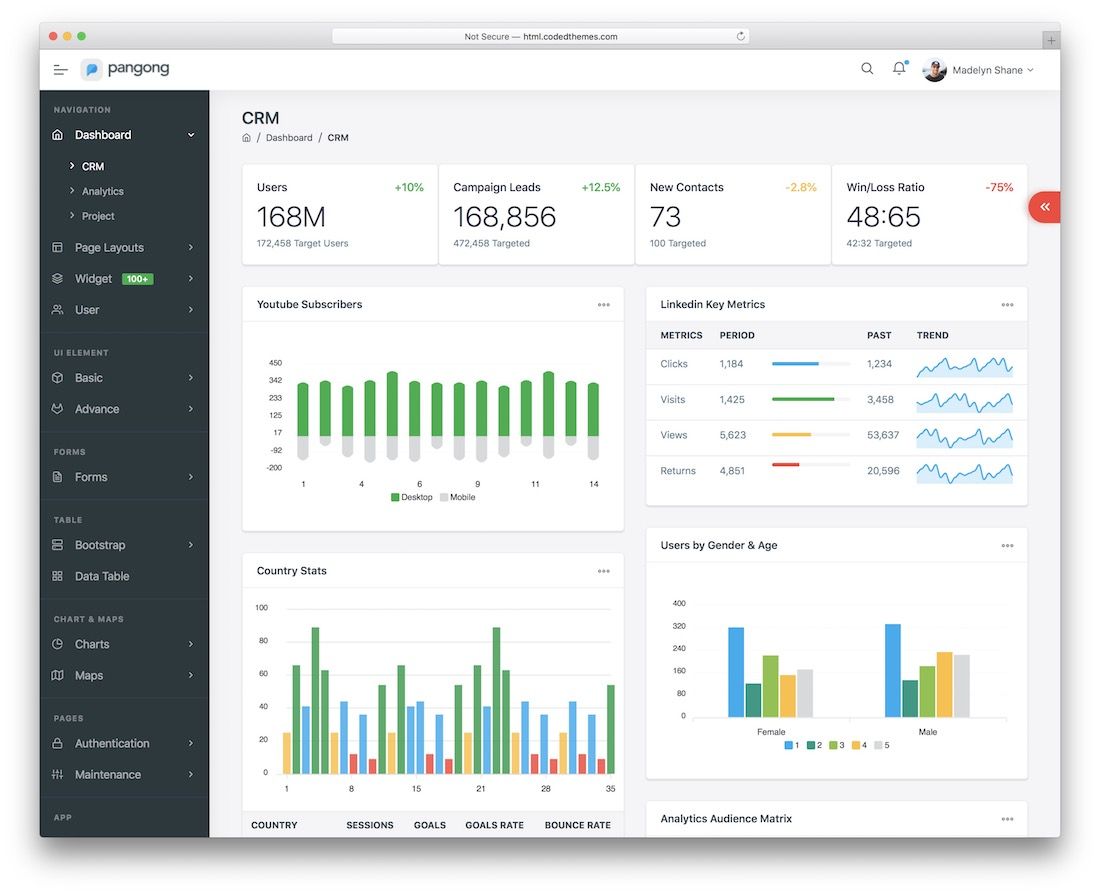Image resolution: width=1100 pixels, height=894 pixels.
Task: Open Youtube Subscribers card options menu
Action: pos(603,305)
